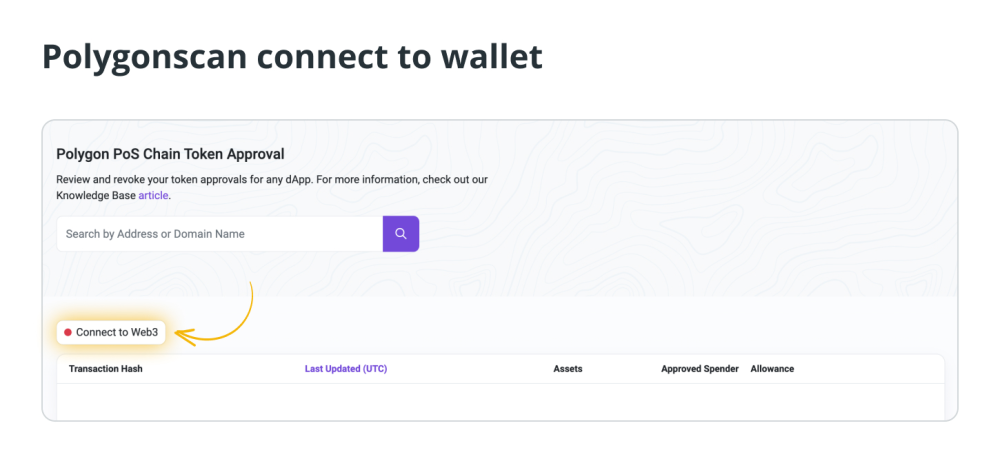Click the empty table body below the headers
The height and width of the screenshot is (460, 1000).
500,401
